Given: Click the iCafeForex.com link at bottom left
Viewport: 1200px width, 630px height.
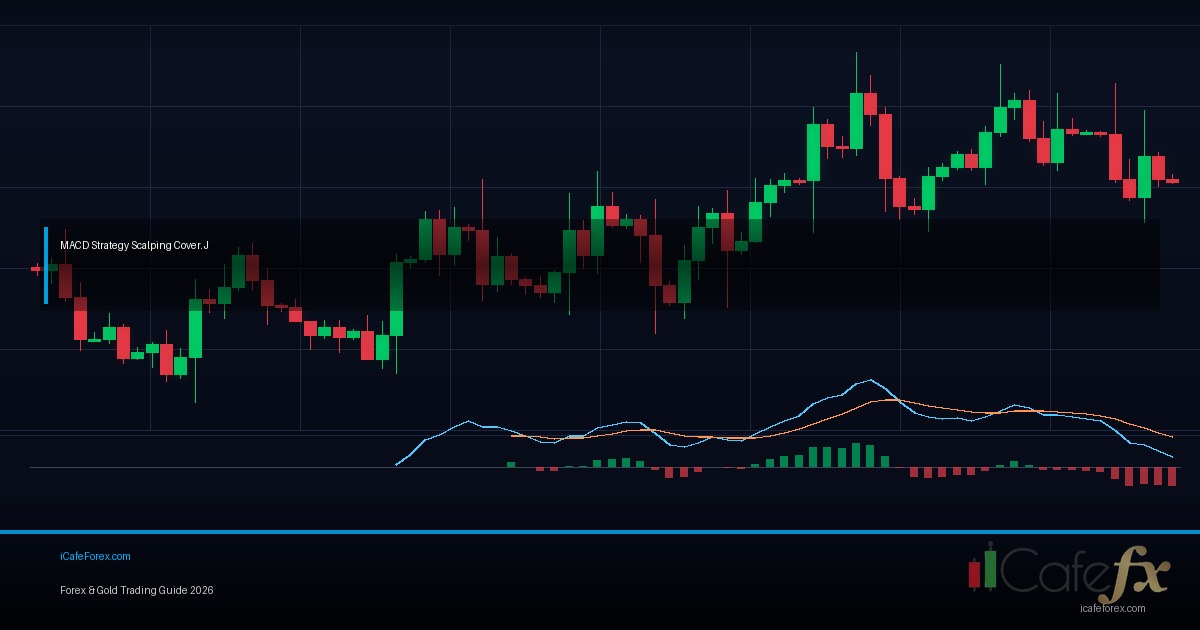Looking at the screenshot, I should click(95, 557).
